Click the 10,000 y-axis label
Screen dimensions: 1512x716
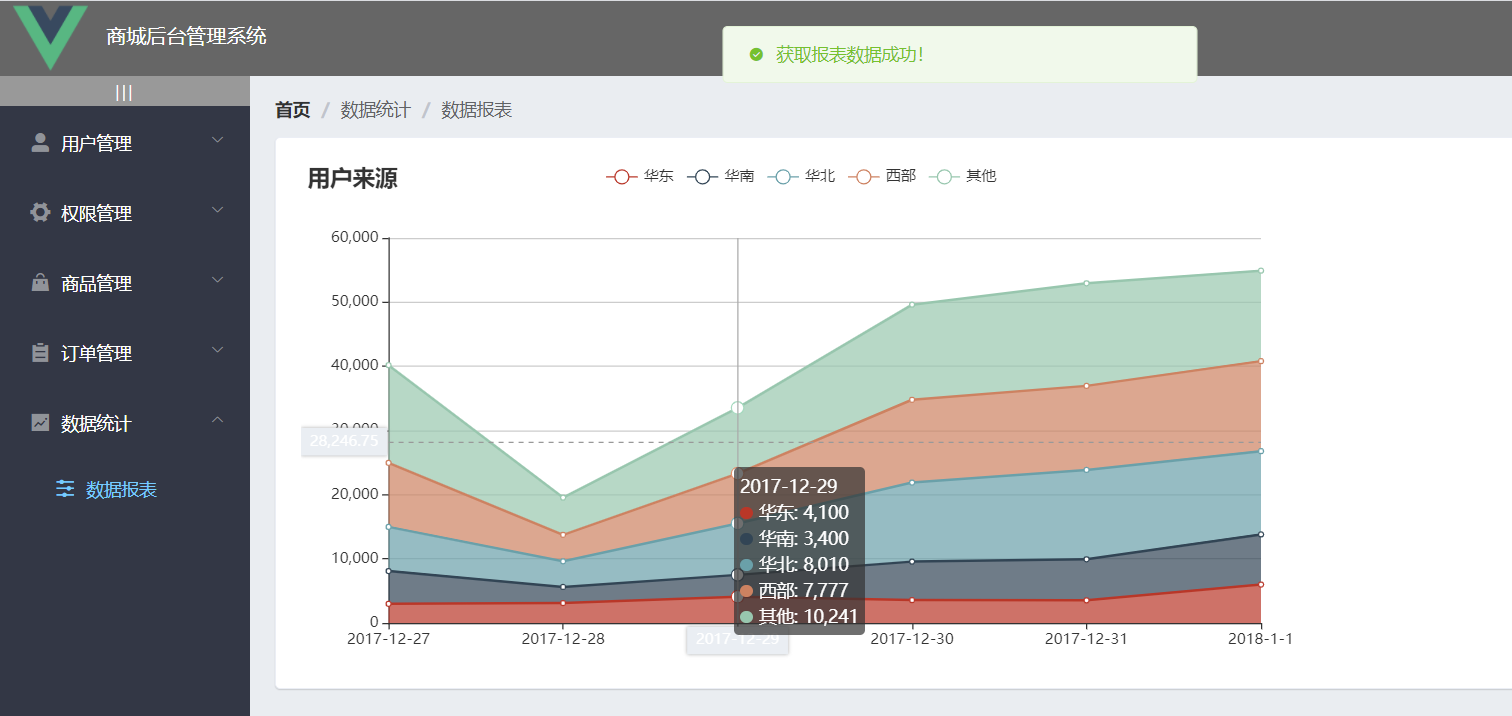click(x=354, y=558)
